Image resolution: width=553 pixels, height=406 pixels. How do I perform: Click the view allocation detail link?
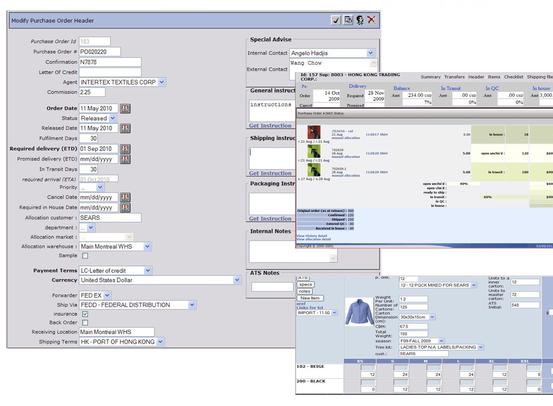[314, 239]
